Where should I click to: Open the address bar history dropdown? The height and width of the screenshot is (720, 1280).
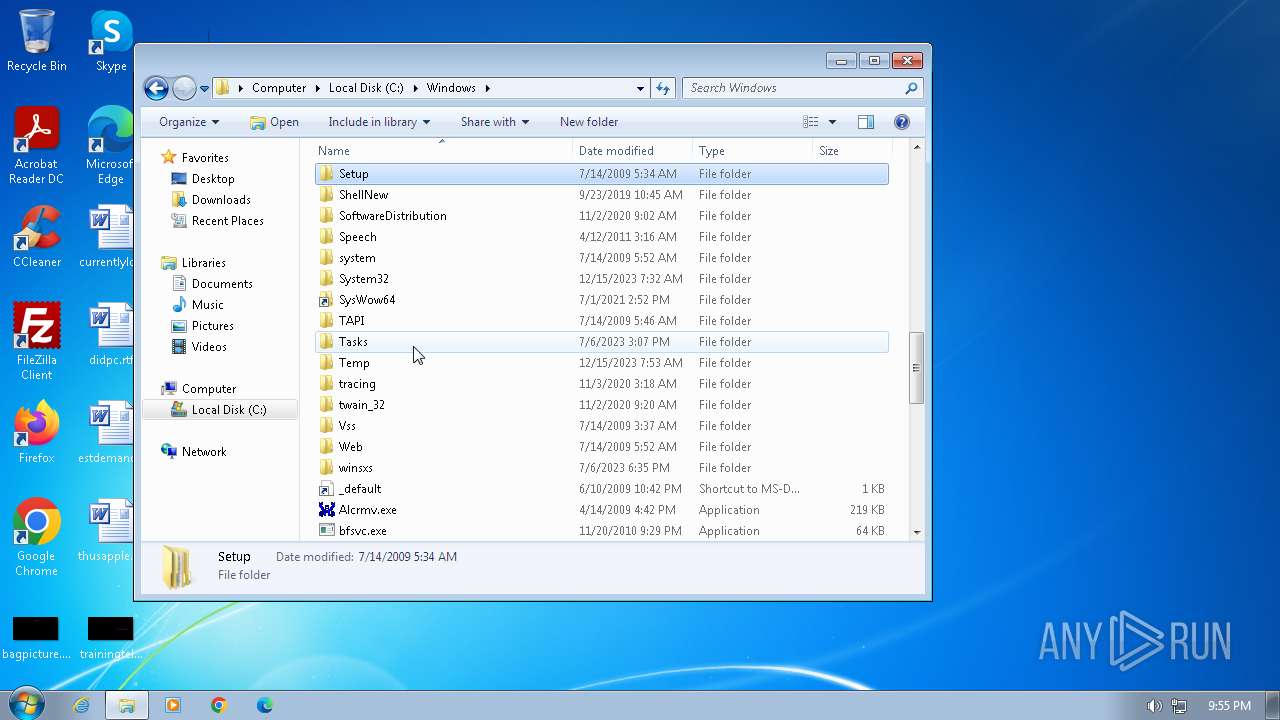point(640,88)
